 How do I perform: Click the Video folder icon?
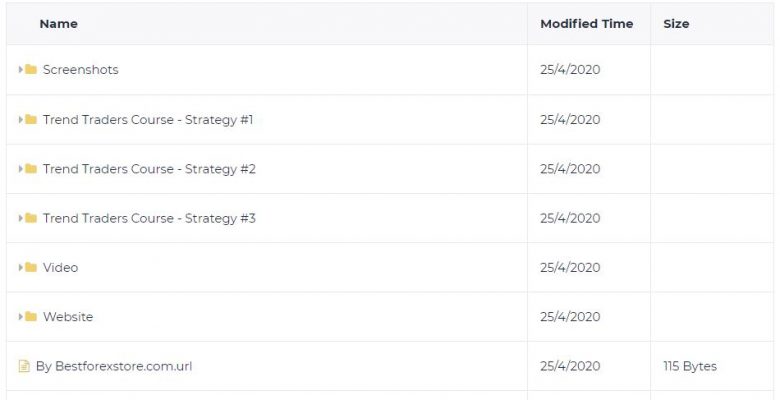(31, 267)
